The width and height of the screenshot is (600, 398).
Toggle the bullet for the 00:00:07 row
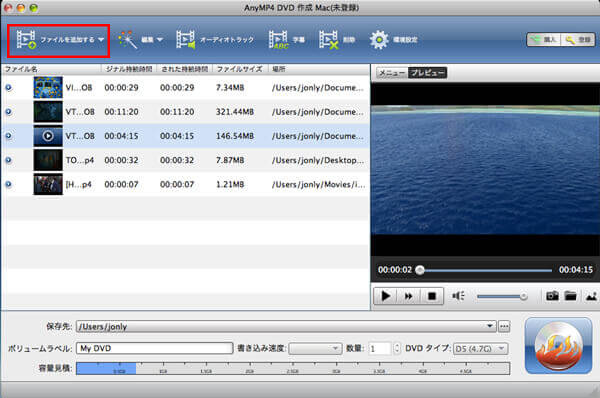(x=8, y=184)
